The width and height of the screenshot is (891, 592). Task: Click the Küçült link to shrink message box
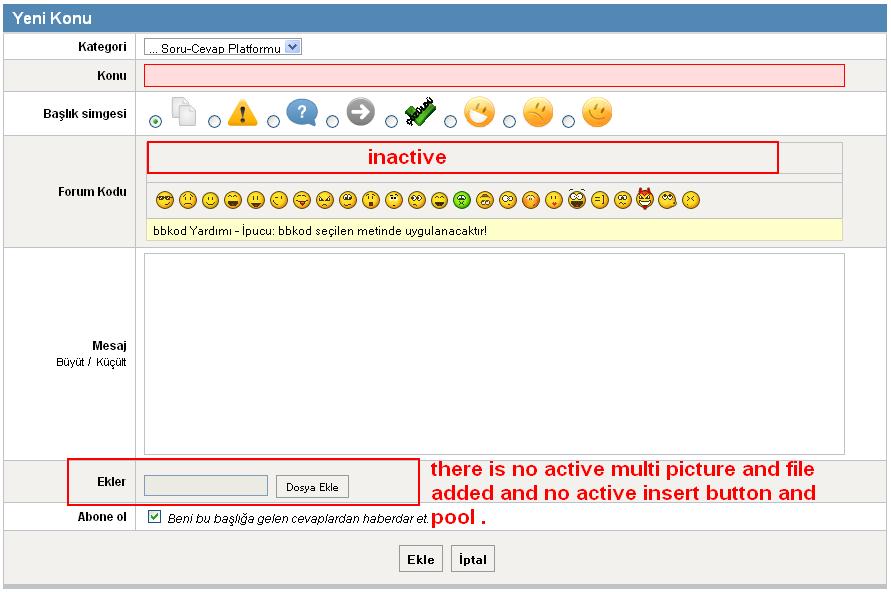pos(111,362)
